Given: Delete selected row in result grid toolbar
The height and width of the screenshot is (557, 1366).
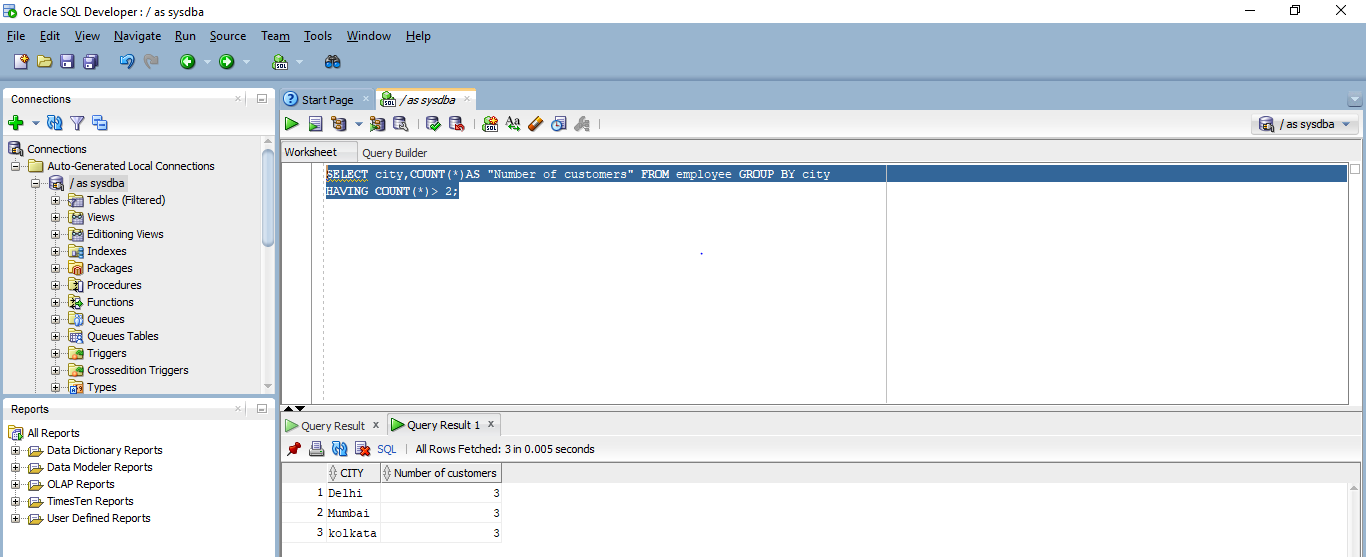Looking at the screenshot, I should pos(363,449).
